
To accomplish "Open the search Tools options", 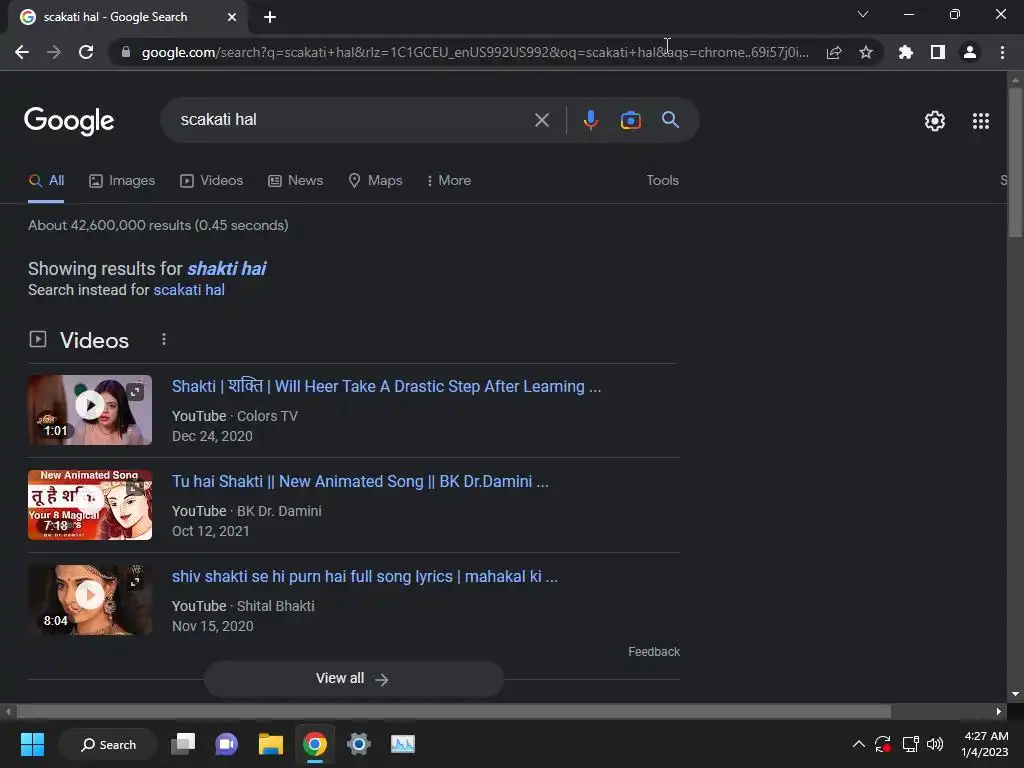I will [x=662, y=181].
